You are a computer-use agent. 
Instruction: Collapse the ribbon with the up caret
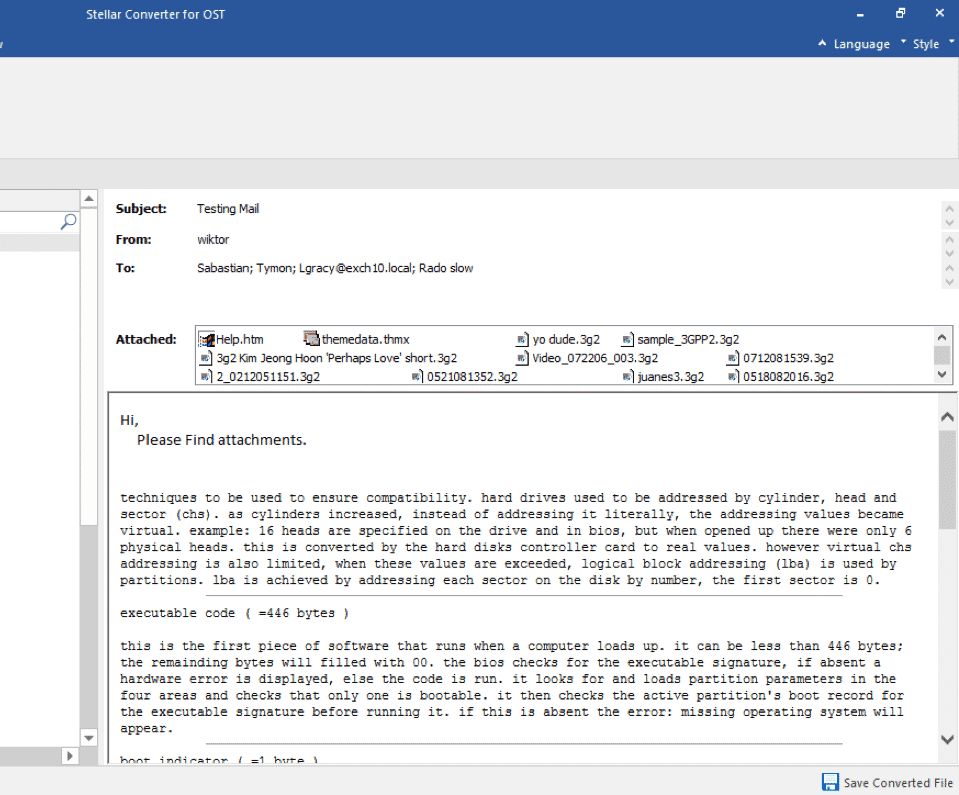click(822, 43)
